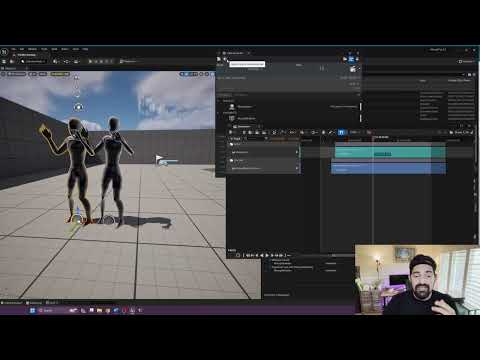Viewport: 480px width, 360px height.
Task: Open the Edit menu
Action: tap(22, 49)
